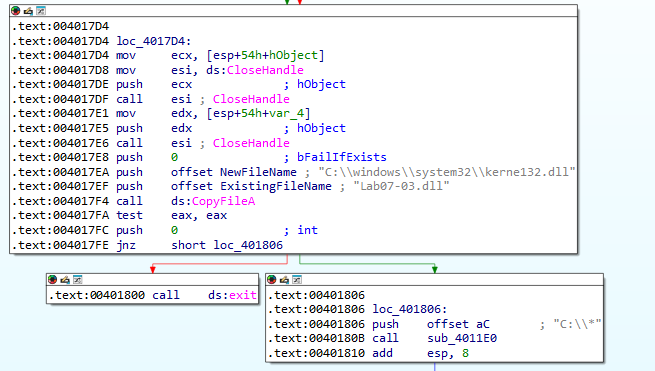655x371 pixels.
Task: Select the sub_4011E0 call target
Action: (x=462, y=338)
